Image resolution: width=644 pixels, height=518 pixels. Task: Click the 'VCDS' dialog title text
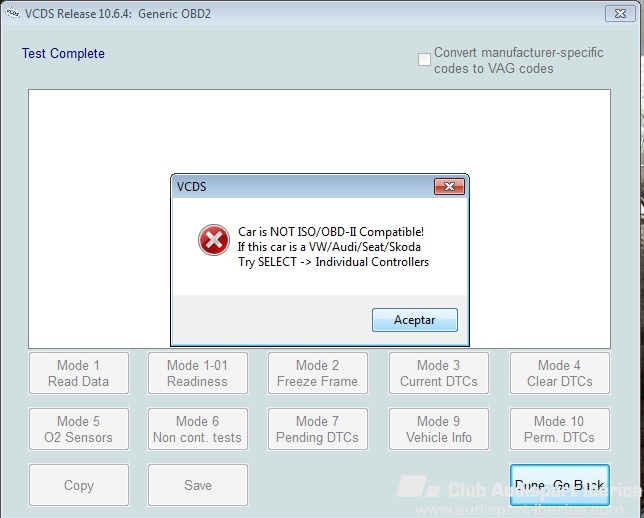[191, 186]
